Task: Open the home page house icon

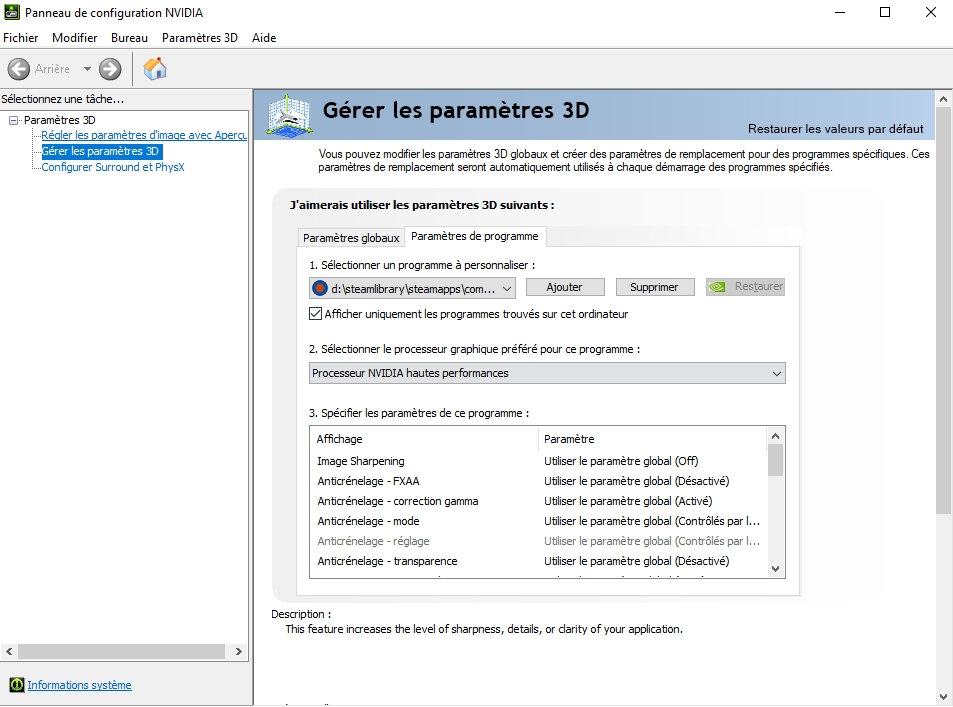Action: click(x=155, y=68)
